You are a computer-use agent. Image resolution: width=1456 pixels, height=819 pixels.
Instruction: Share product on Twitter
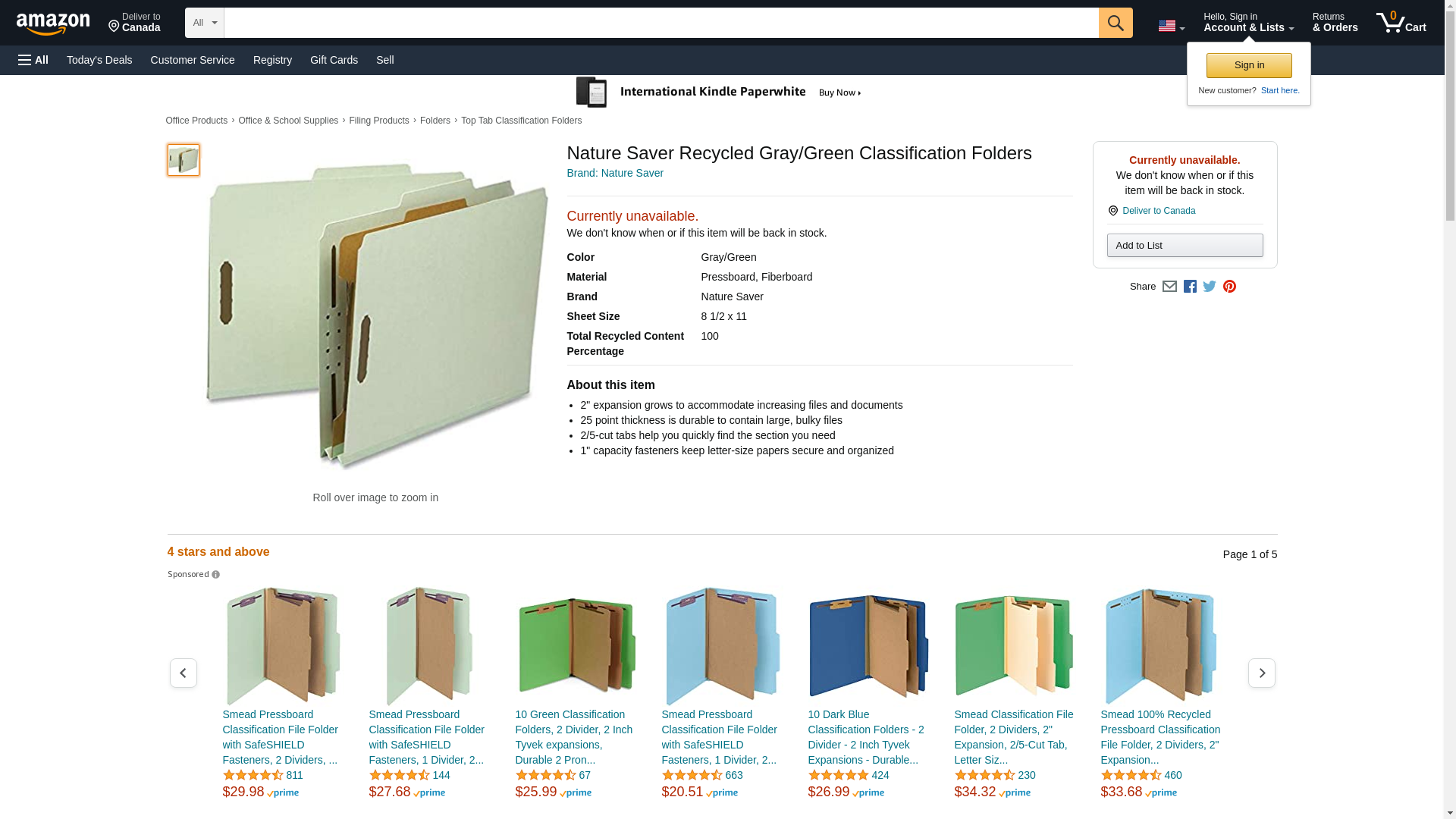coord(1210,287)
